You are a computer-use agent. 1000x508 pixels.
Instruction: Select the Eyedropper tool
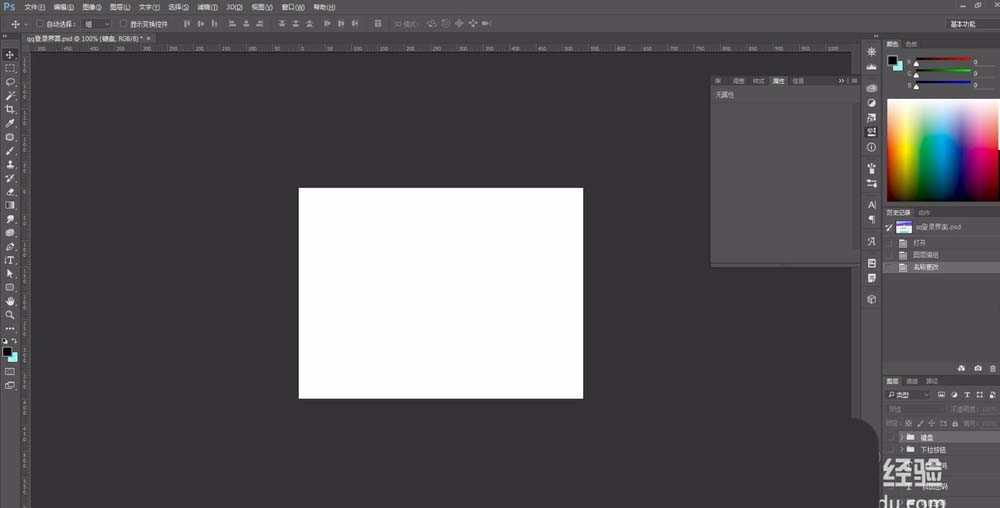click(10, 123)
